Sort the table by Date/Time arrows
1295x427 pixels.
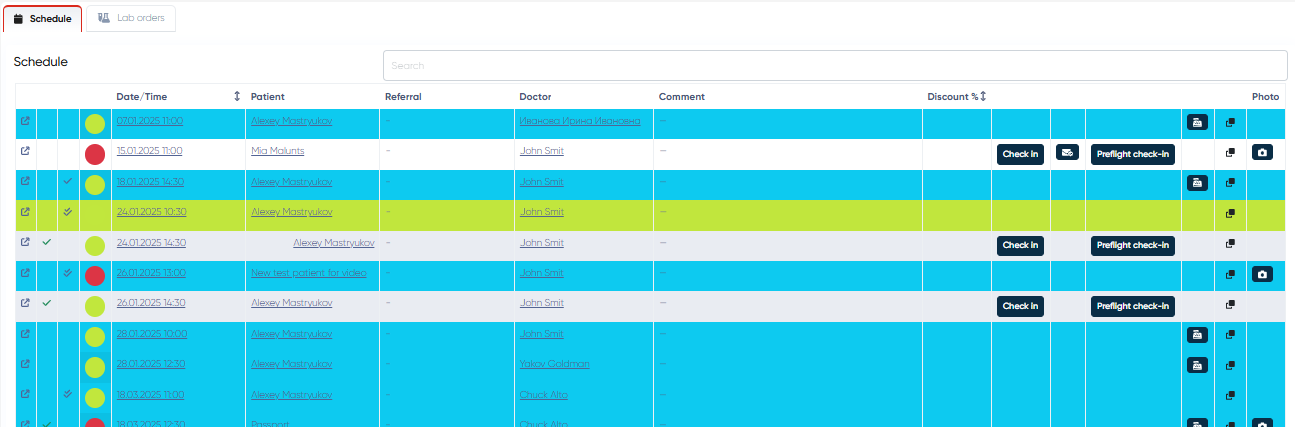(237, 97)
